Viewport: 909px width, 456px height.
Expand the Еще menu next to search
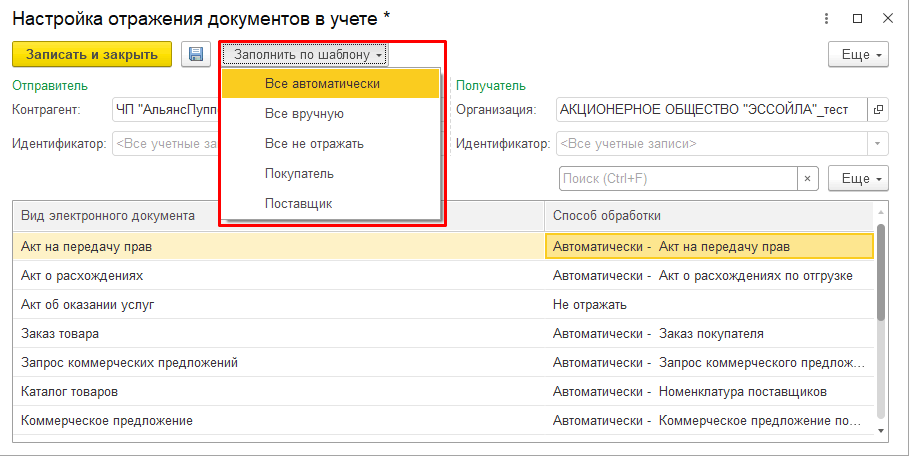(859, 178)
